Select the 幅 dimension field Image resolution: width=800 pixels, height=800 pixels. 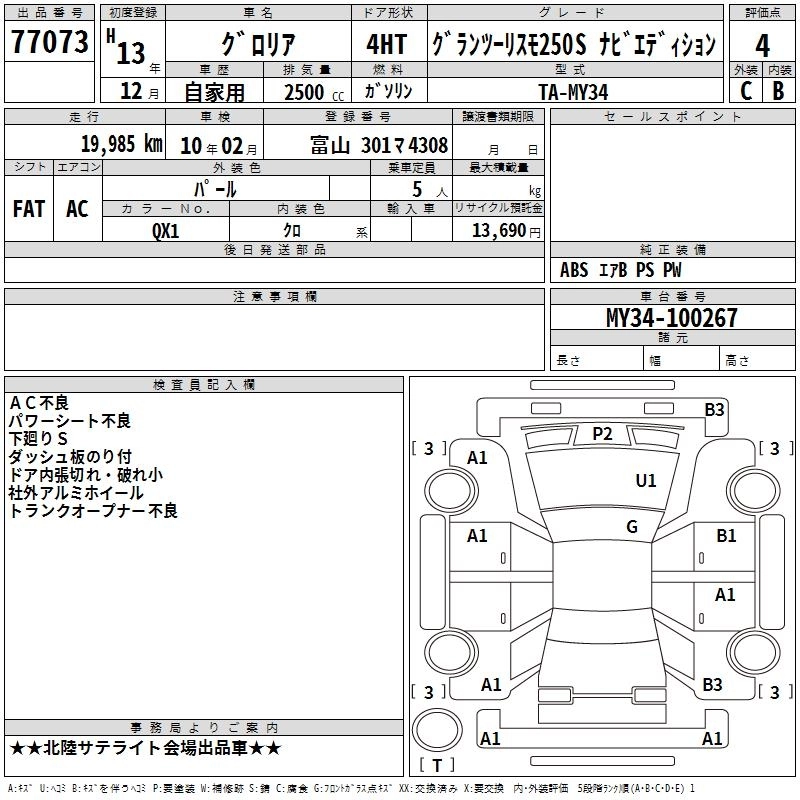pos(682,360)
